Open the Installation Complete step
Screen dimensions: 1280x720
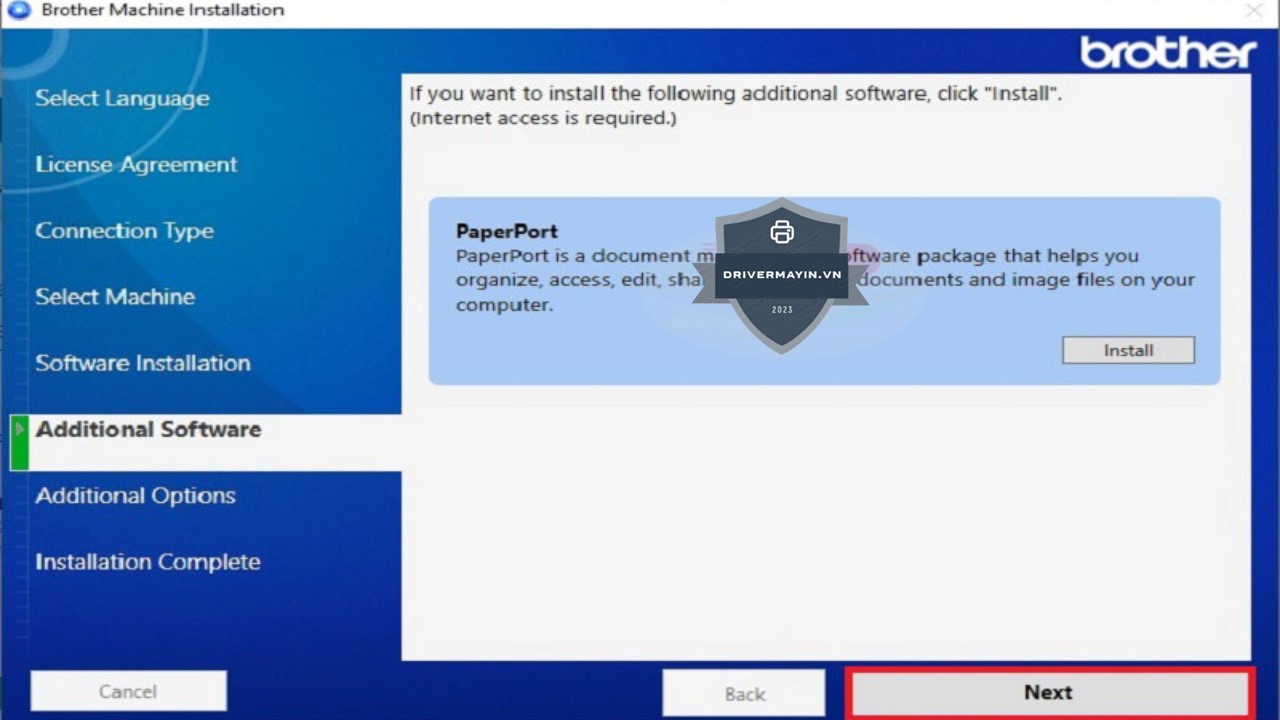[x=147, y=562]
